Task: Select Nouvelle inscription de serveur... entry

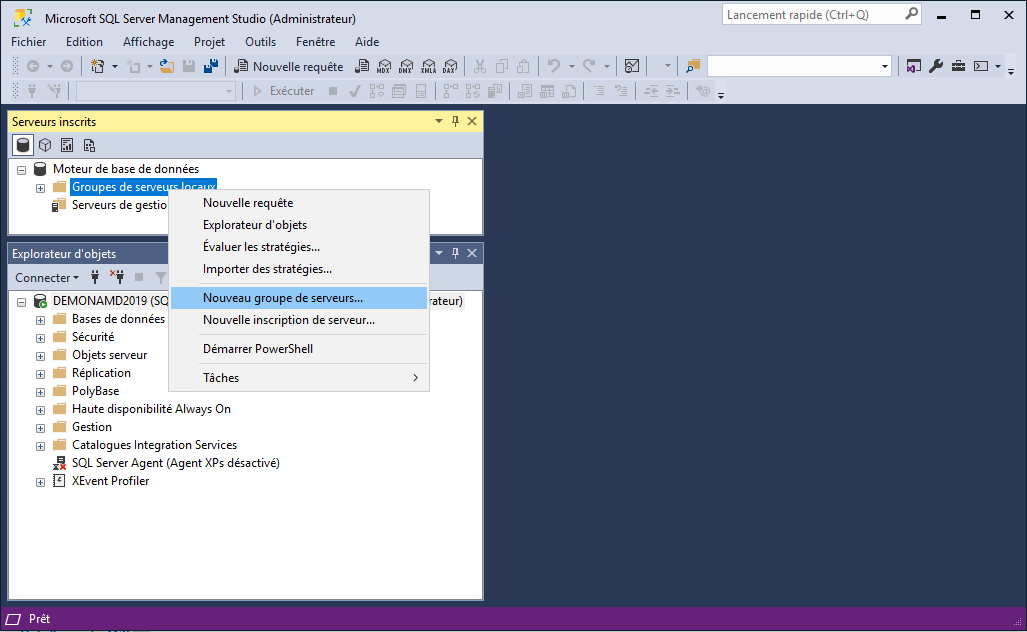Action: click(x=299, y=320)
